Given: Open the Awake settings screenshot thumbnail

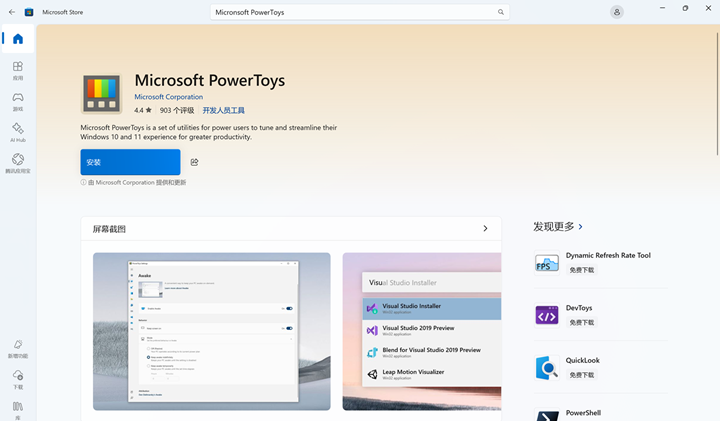Looking at the screenshot, I should (212, 331).
